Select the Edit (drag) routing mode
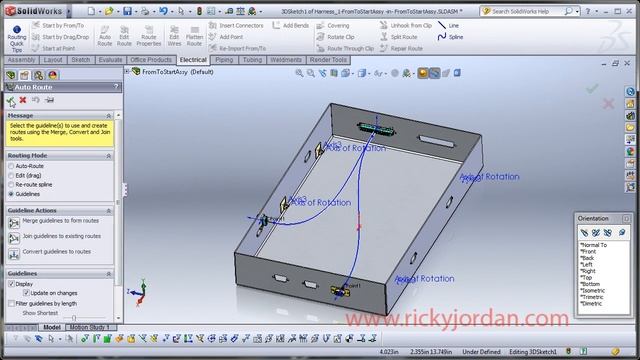The image size is (640, 360). point(11,176)
